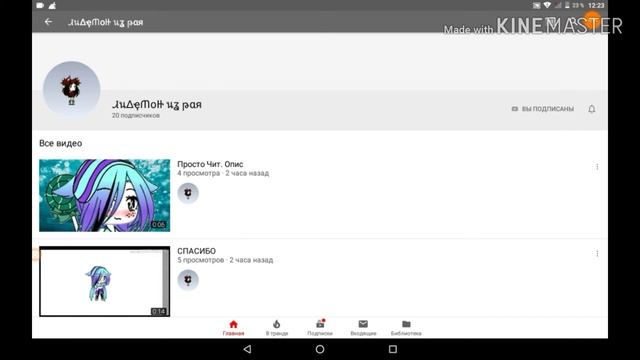
Task: Go to the Главная home tab
Action: coord(233,328)
